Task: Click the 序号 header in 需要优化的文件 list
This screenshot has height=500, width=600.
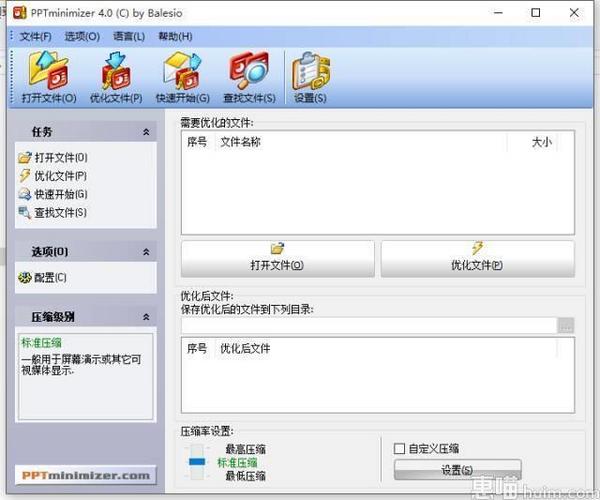Action: tap(197, 142)
